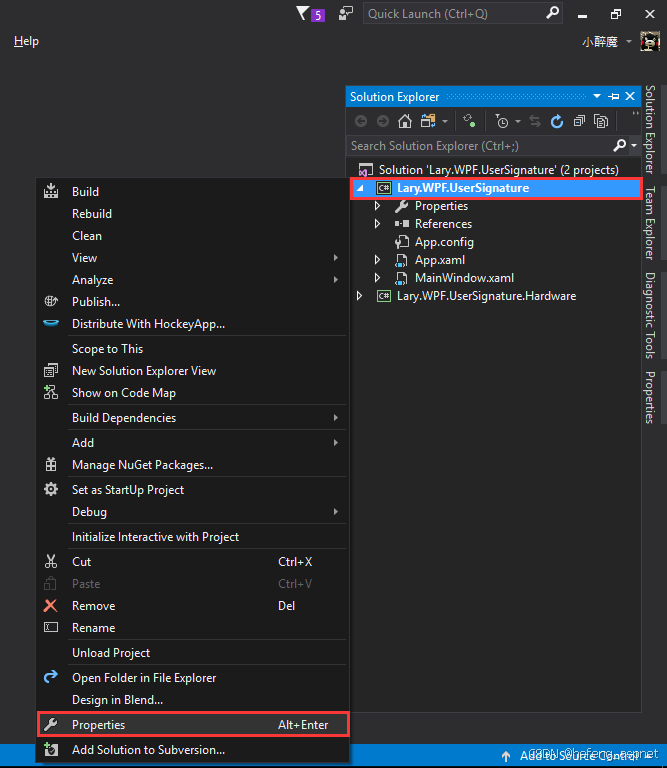The image size is (667, 768).
Task: Choose Distribute With HockeyApp...
Action: tap(192, 324)
